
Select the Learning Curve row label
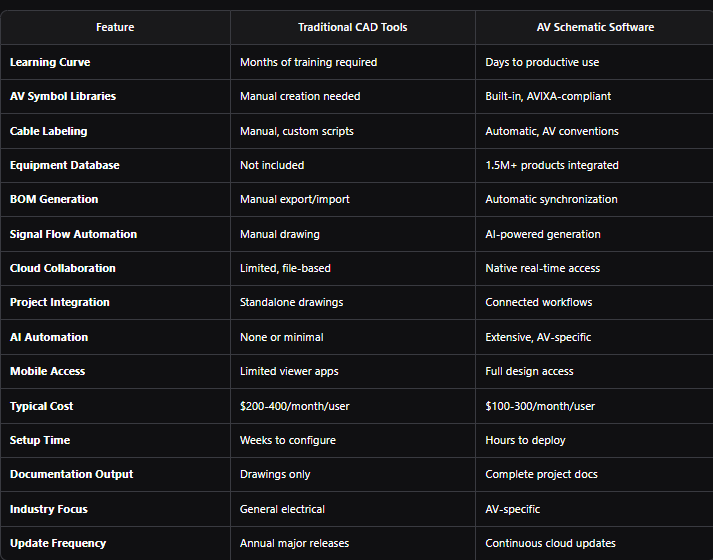click(x=50, y=62)
